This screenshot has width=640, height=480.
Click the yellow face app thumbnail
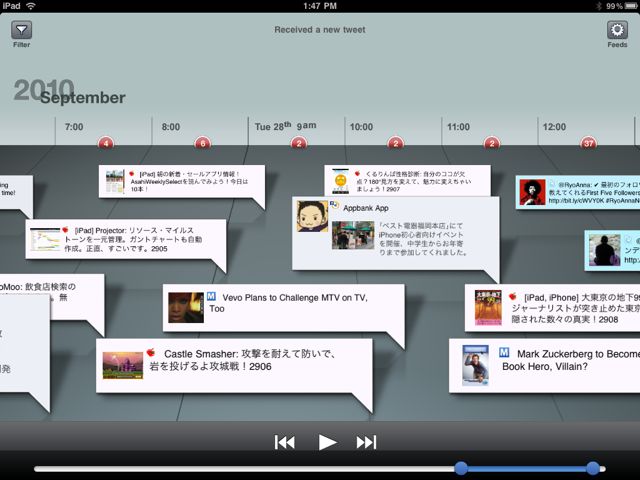pos(340,181)
